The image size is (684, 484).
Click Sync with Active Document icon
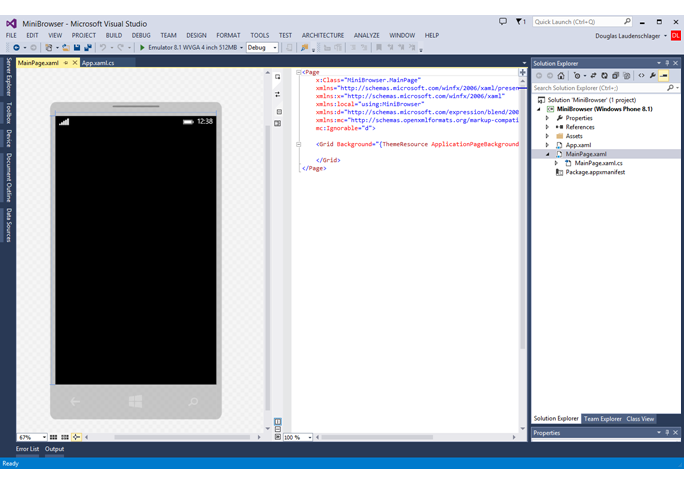[x=593, y=76]
